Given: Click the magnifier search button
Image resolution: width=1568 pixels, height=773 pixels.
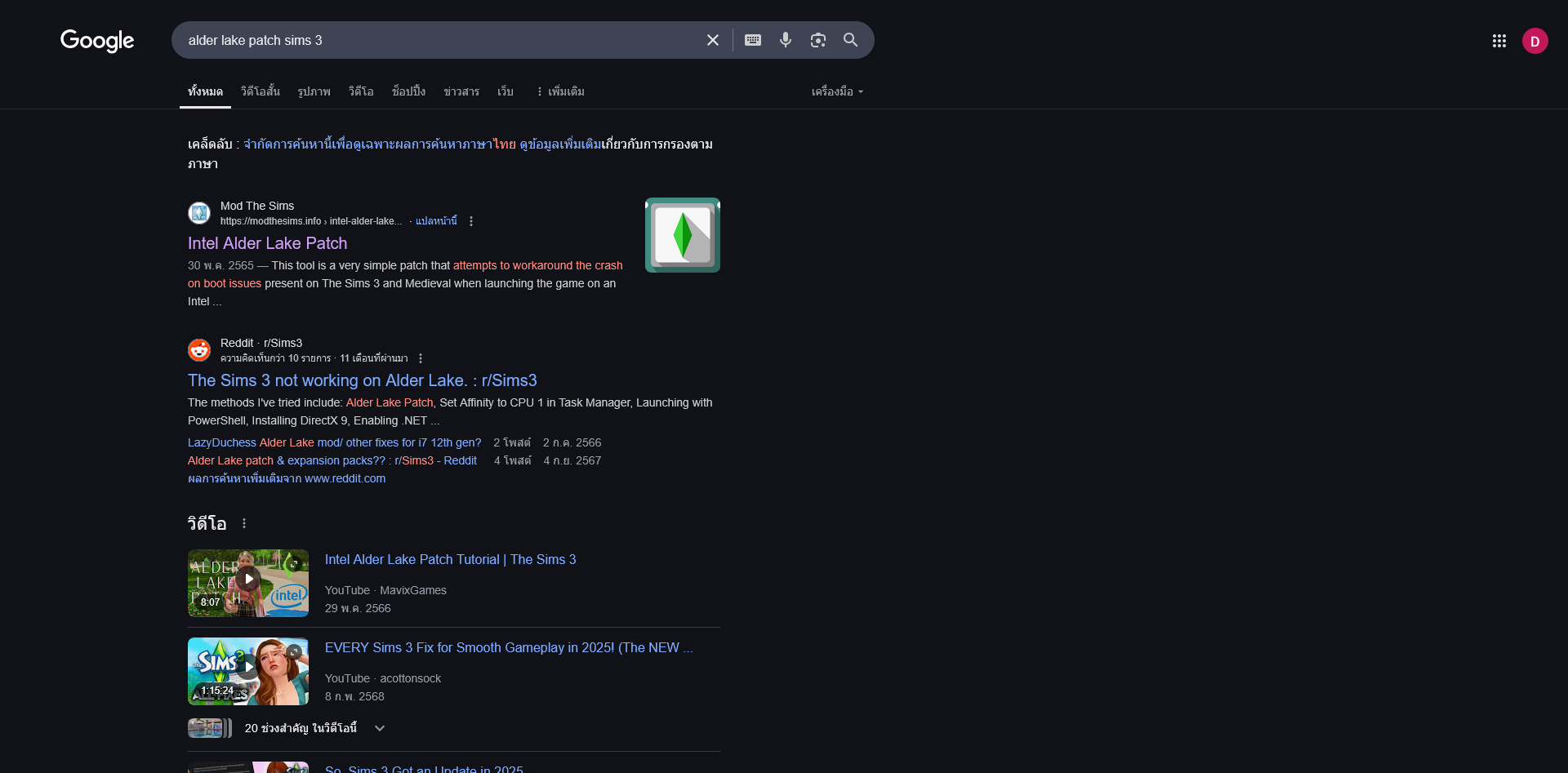Looking at the screenshot, I should [851, 40].
